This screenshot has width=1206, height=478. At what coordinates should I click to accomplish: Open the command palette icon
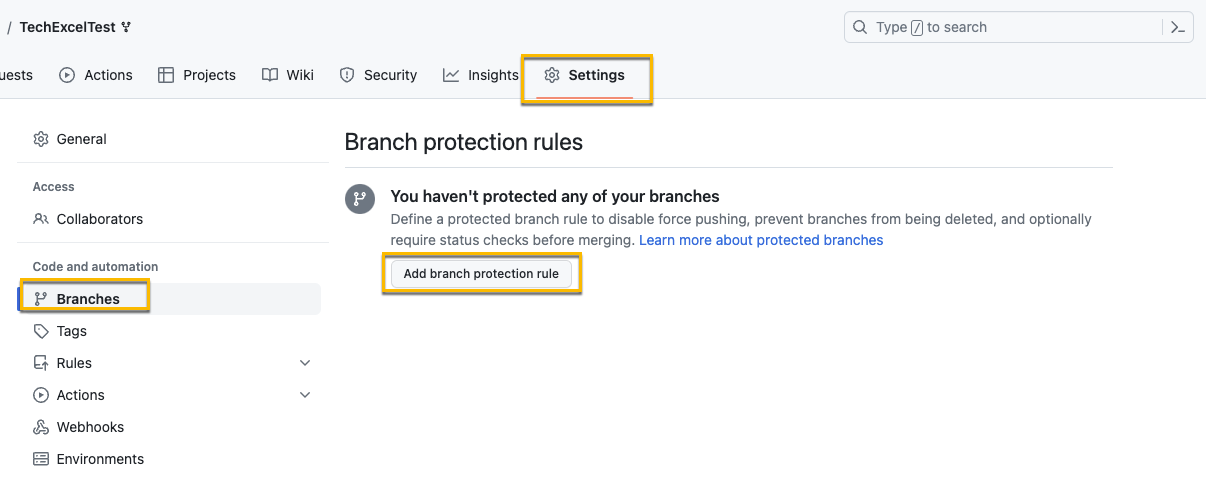pos(1178,27)
